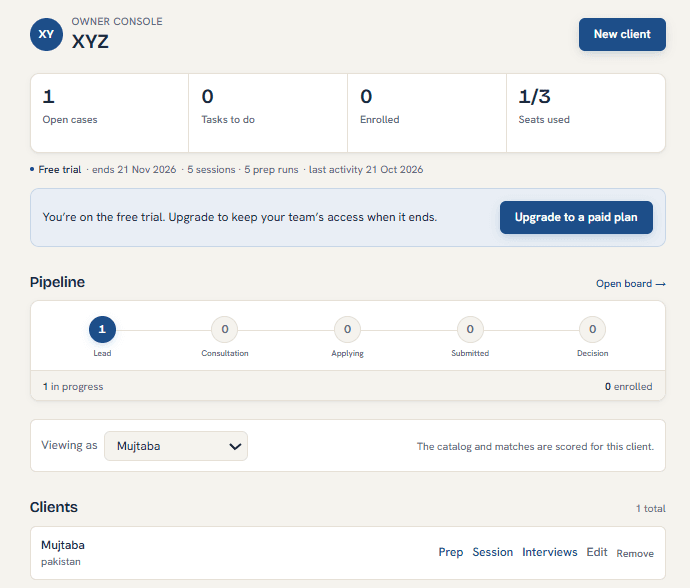
Task: Select the Lead stage circle
Action: 102,329
